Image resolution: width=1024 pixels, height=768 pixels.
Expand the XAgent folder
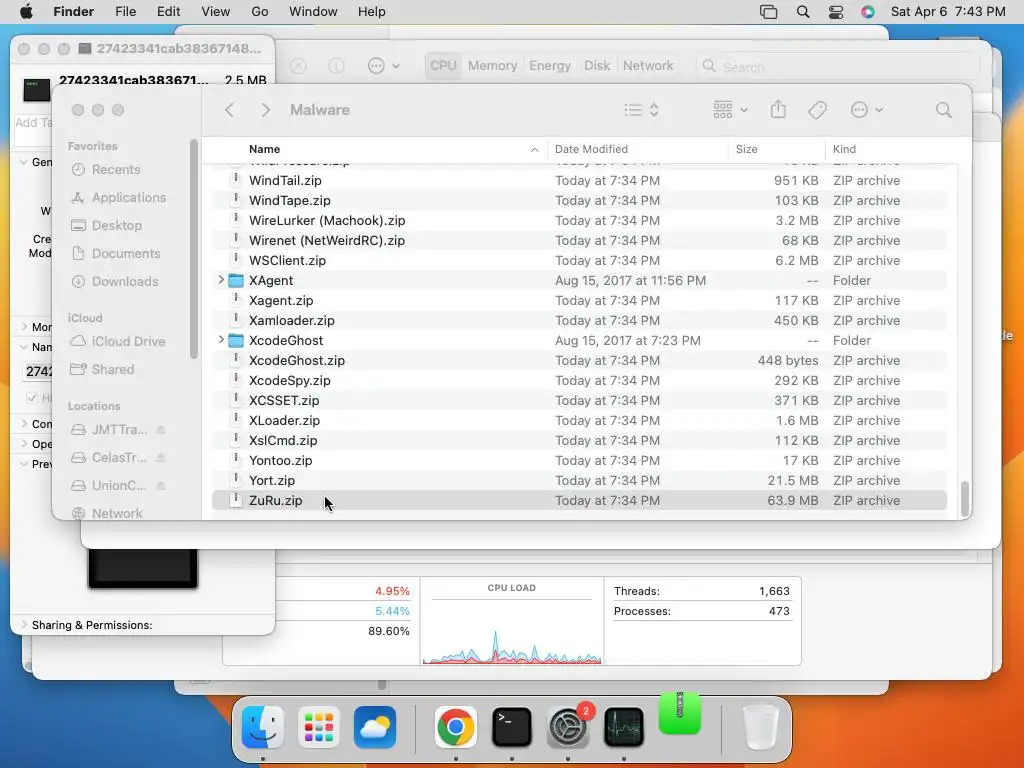coord(221,280)
